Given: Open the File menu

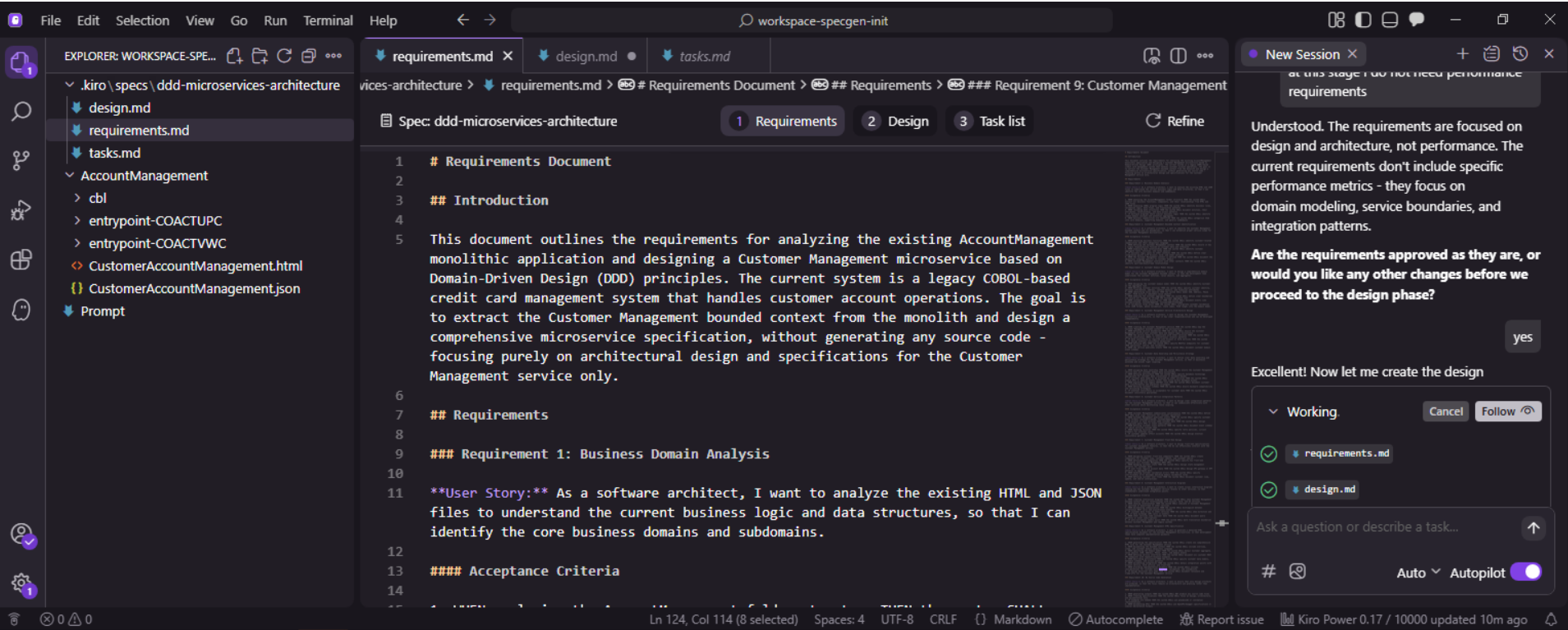Looking at the screenshot, I should (51, 21).
